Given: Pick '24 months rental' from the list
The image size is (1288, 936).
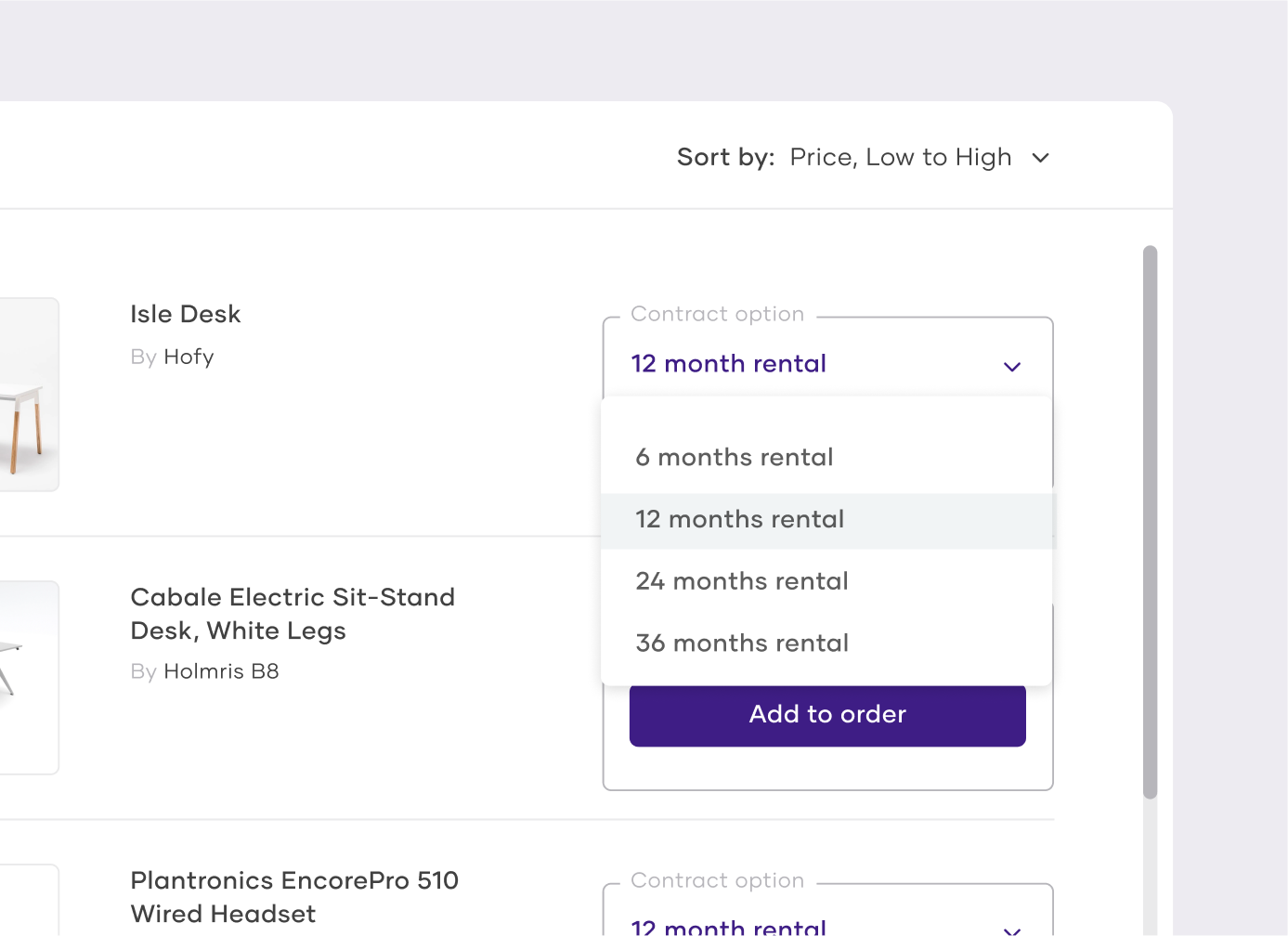Looking at the screenshot, I should 741,581.
